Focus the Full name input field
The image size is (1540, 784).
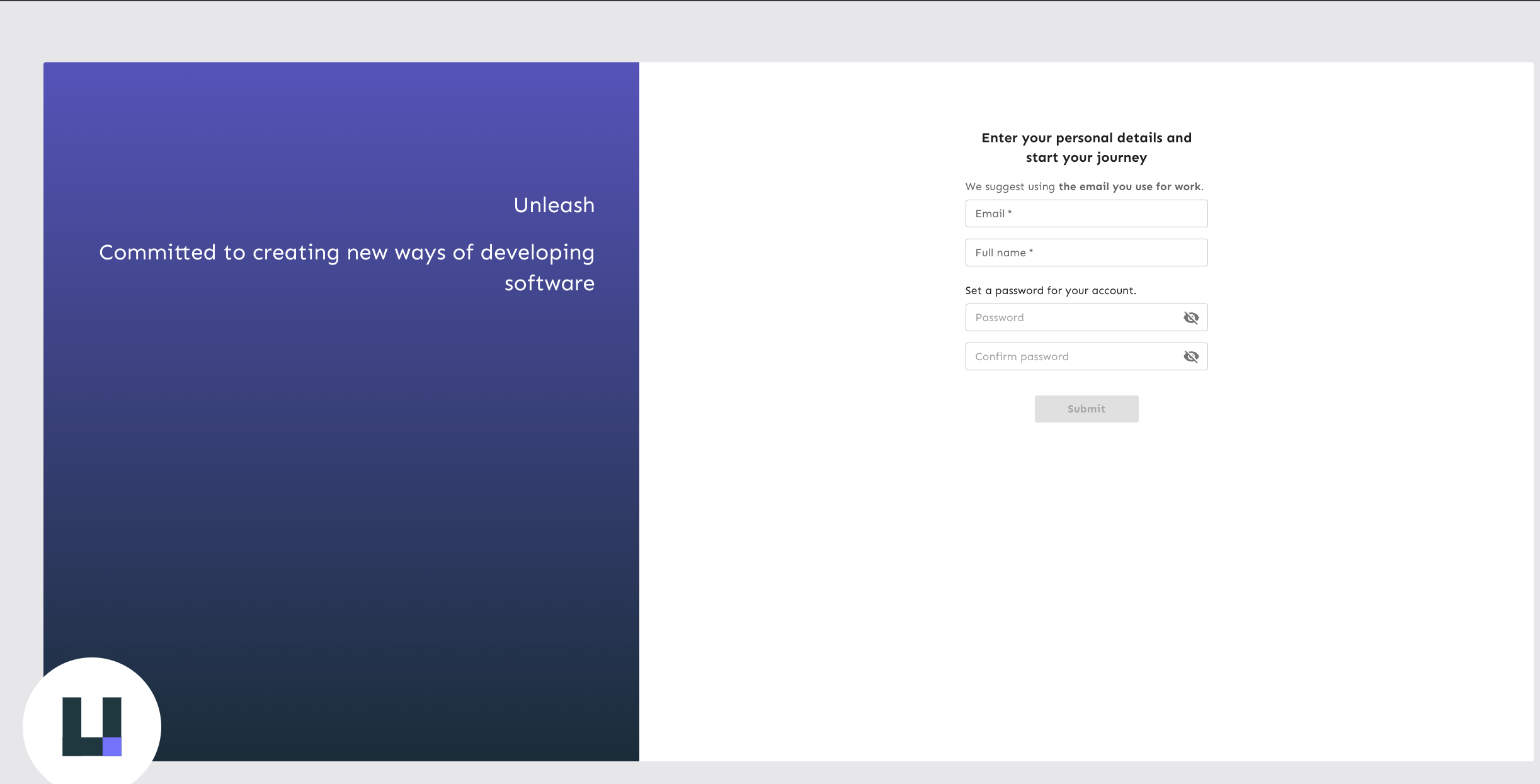(x=1086, y=253)
